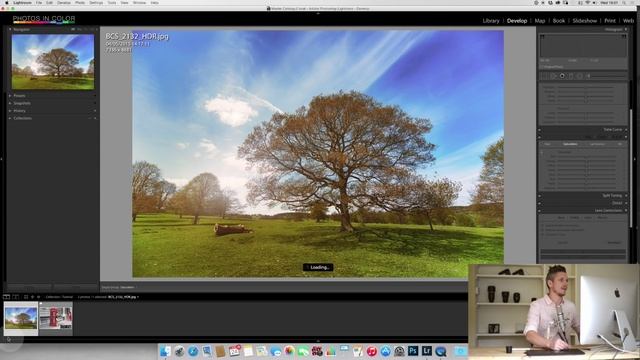Enable Profile Corrections checkbox in Lens Corrections
Image resolution: width=640 pixels, height=360 pixels.
pos(543,225)
